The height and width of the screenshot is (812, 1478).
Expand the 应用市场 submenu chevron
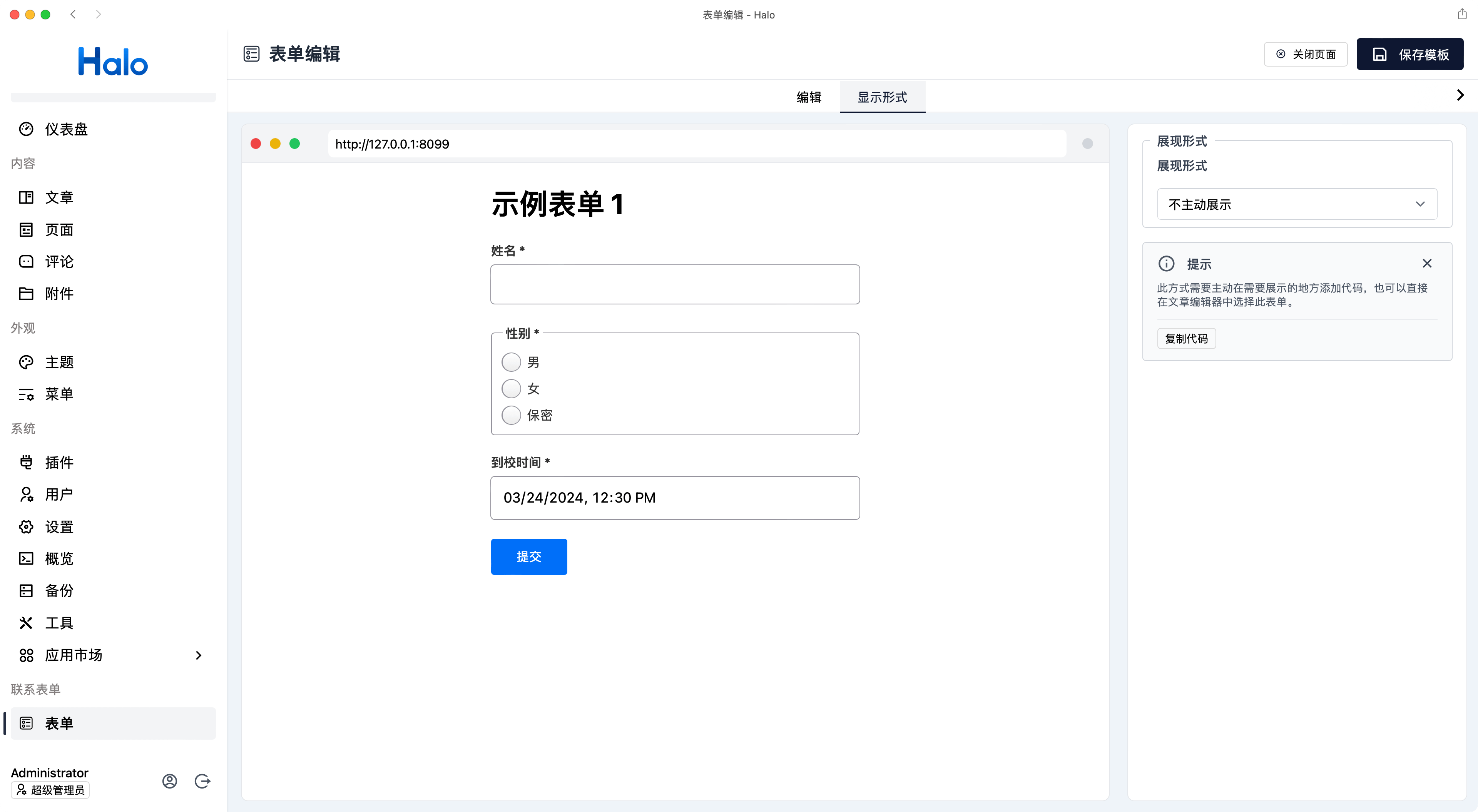[199, 655]
